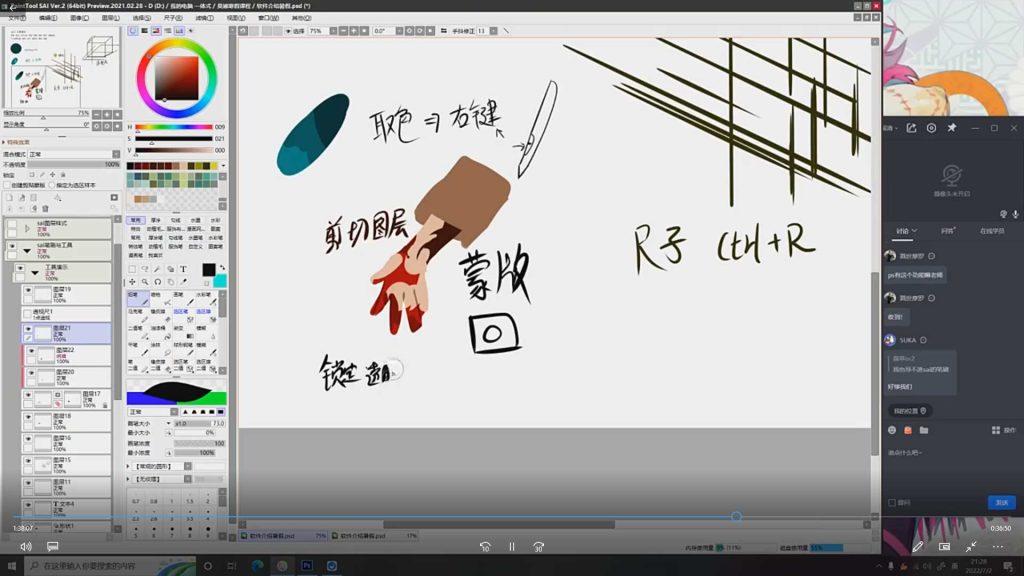Screen dimensions: 1024x576
Task: Select the Magic Wand tool
Action: point(157,268)
